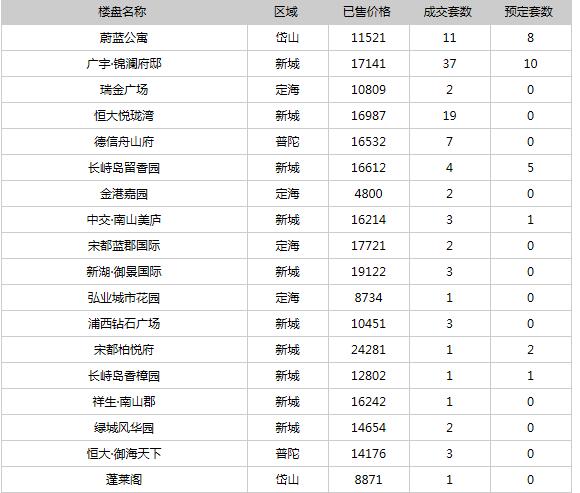This screenshot has width=580, height=493.
Task: Select the 祥生·南山郡 property name
Action: (124, 402)
